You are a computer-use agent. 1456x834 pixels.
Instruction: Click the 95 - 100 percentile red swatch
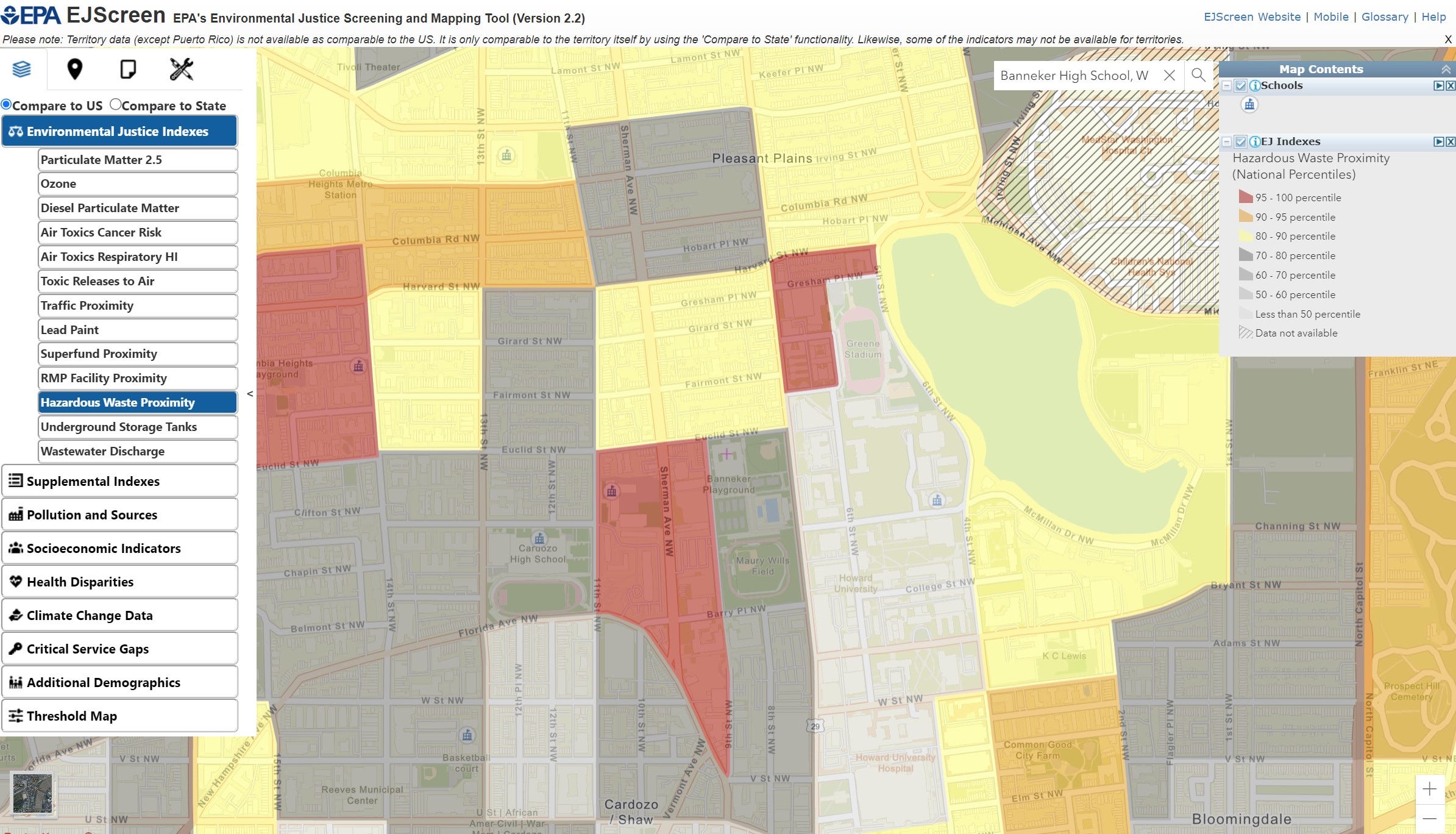[x=1245, y=197]
